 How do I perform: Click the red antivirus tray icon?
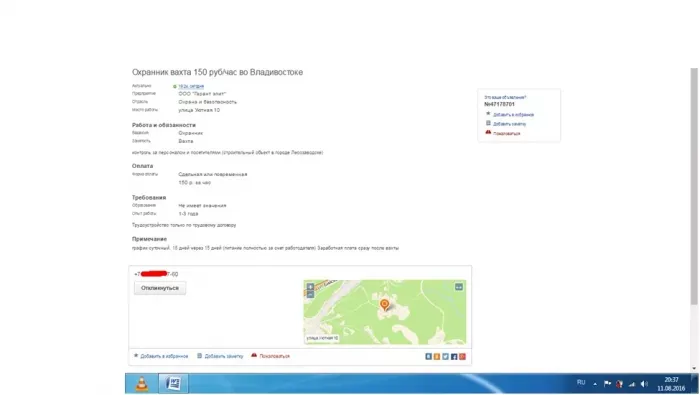point(619,384)
